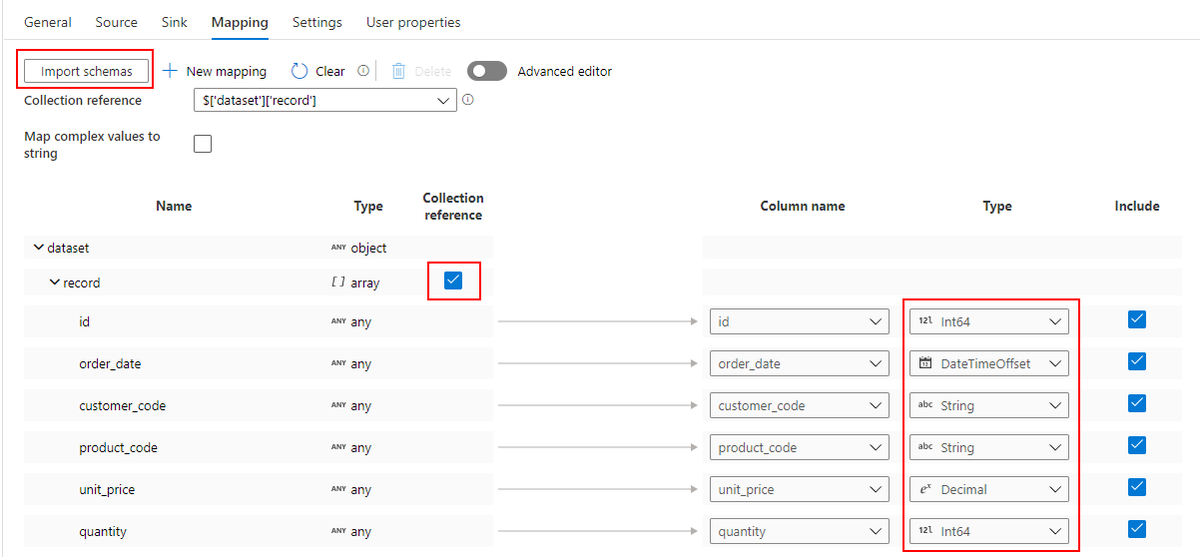This screenshot has height=557, width=1200.
Task: Uncheck Include for the quantity row
Action: (x=1136, y=529)
